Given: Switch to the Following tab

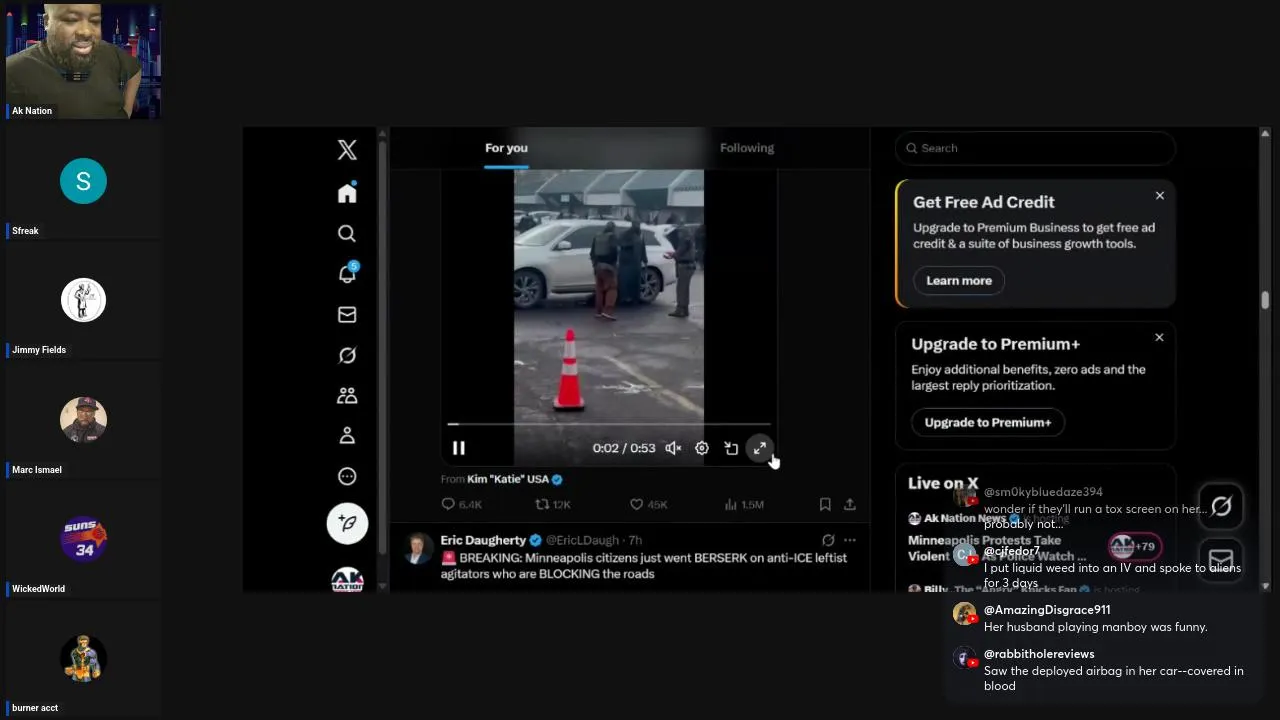Looking at the screenshot, I should click(x=747, y=148).
